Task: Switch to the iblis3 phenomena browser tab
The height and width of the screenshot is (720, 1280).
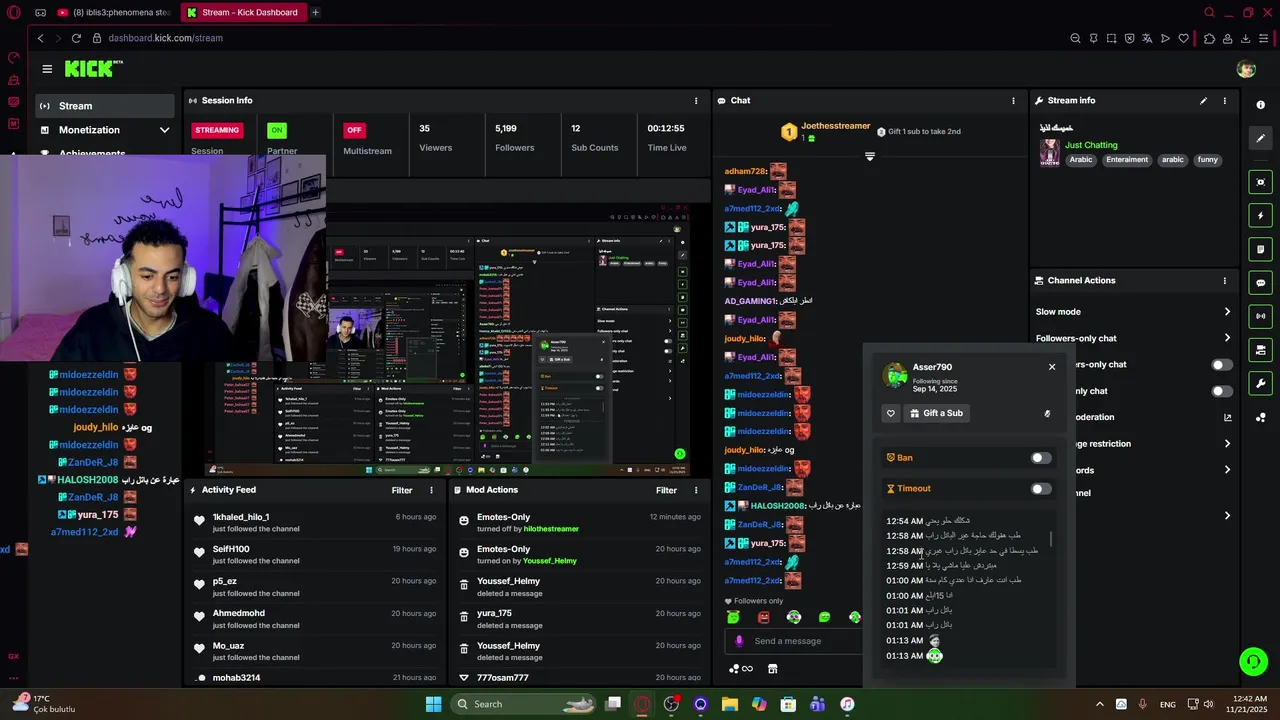Action: pyautogui.click(x=112, y=13)
